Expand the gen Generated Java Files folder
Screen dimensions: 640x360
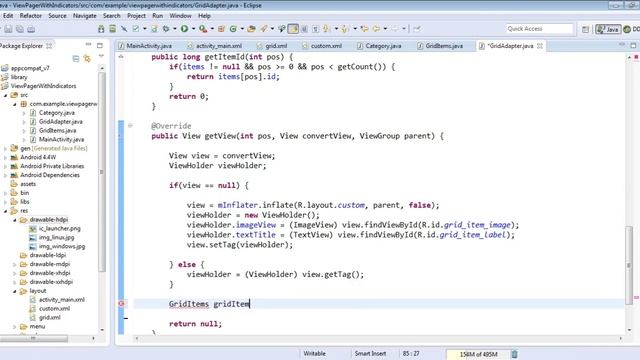(6, 149)
